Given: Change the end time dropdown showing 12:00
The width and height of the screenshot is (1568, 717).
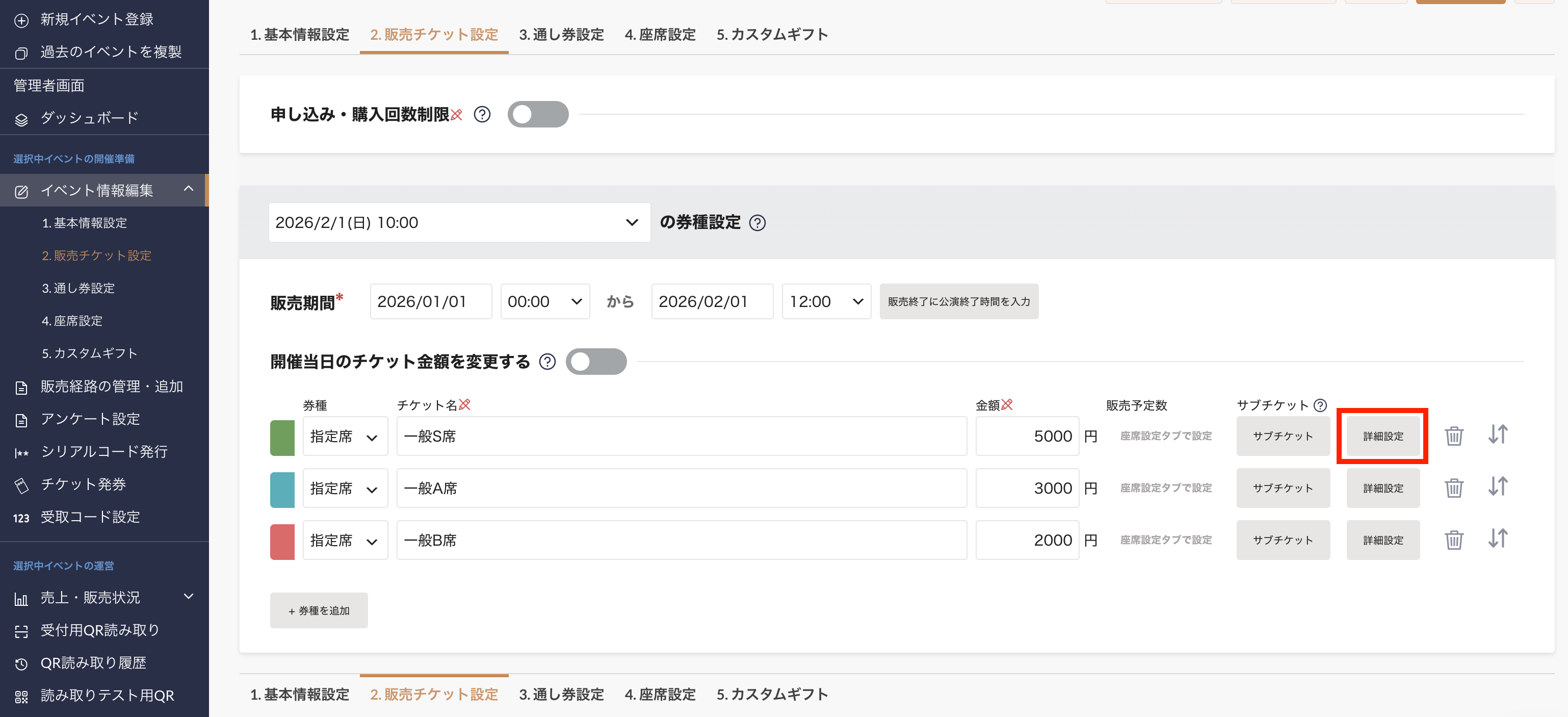Looking at the screenshot, I should pyautogui.click(x=826, y=301).
